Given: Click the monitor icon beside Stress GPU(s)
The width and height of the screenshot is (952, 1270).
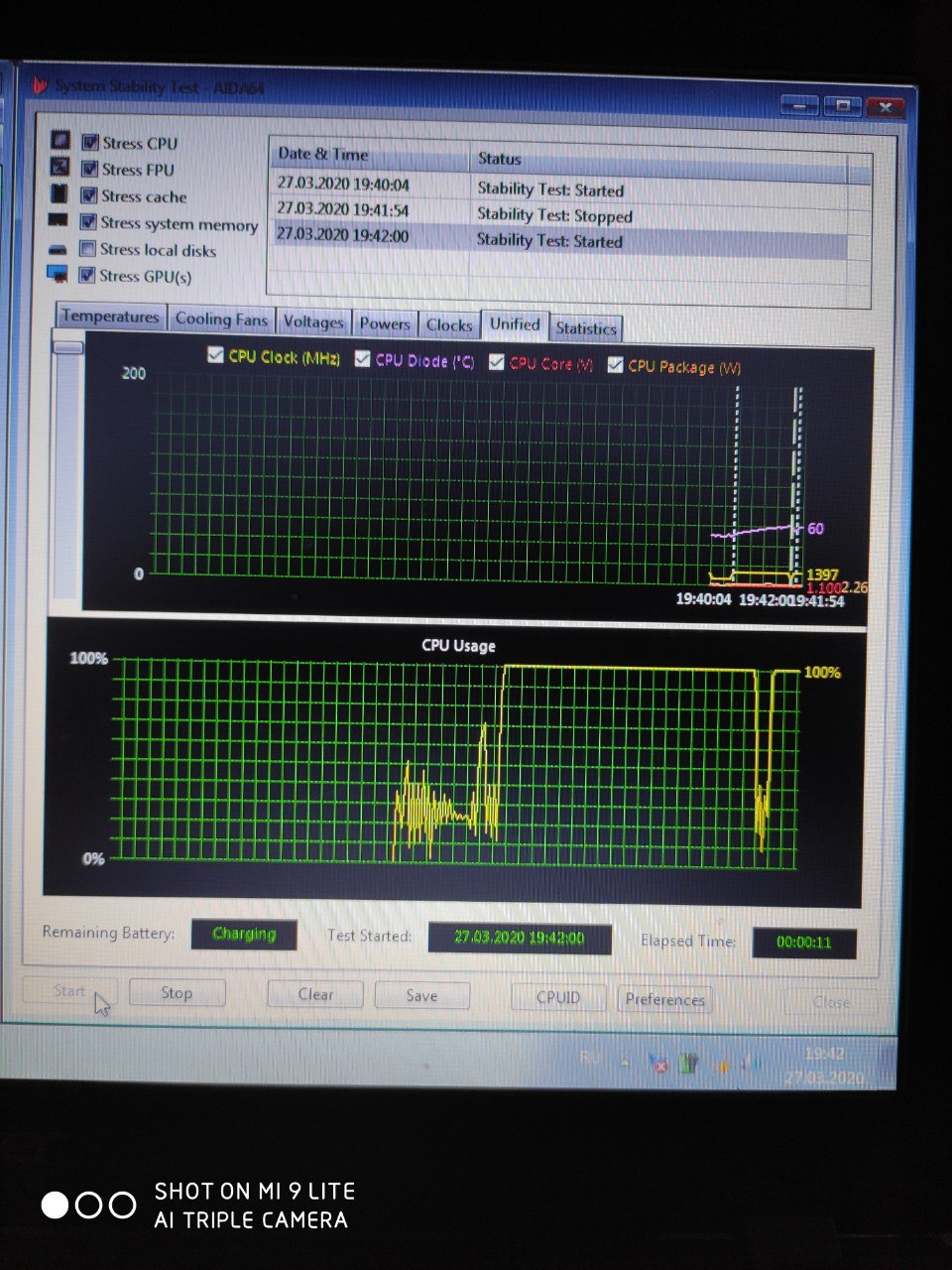Looking at the screenshot, I should (x=58, y=273).
